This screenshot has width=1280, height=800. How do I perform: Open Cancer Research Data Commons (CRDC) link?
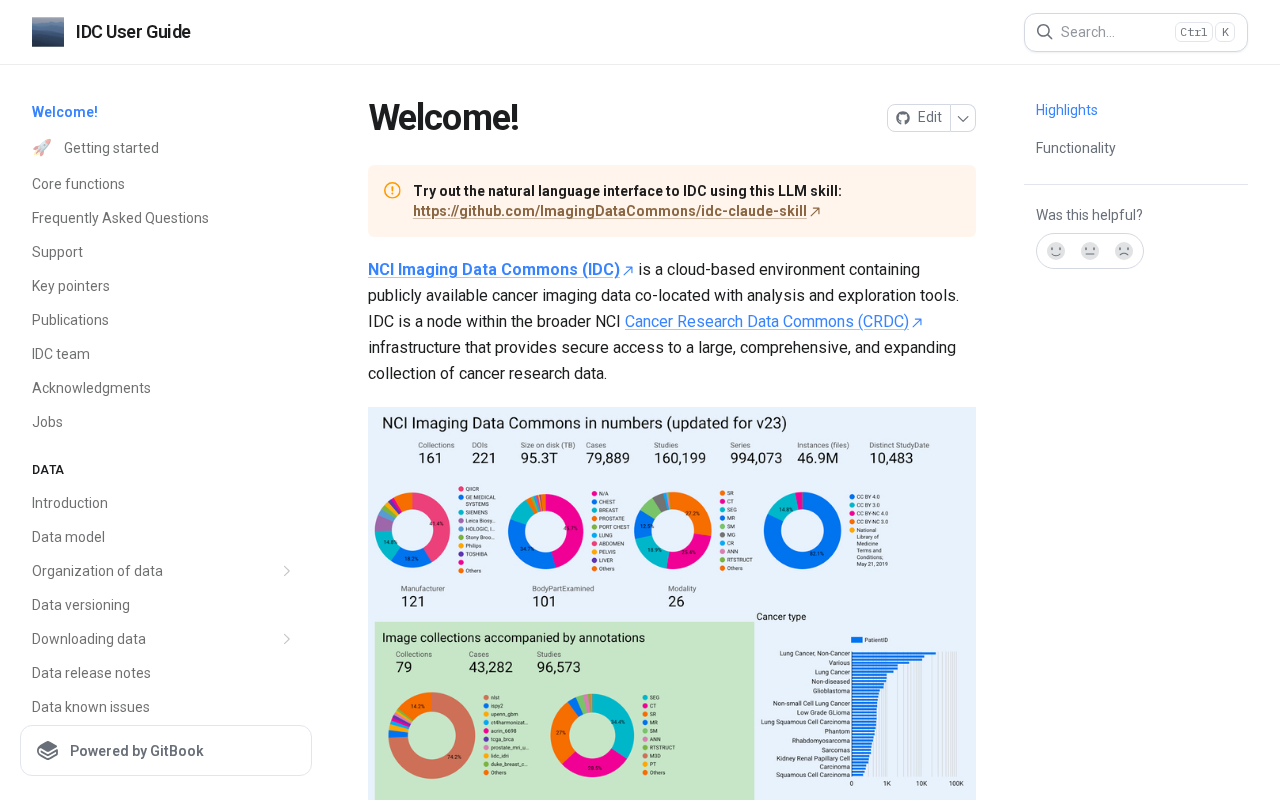tap(774, 322)
